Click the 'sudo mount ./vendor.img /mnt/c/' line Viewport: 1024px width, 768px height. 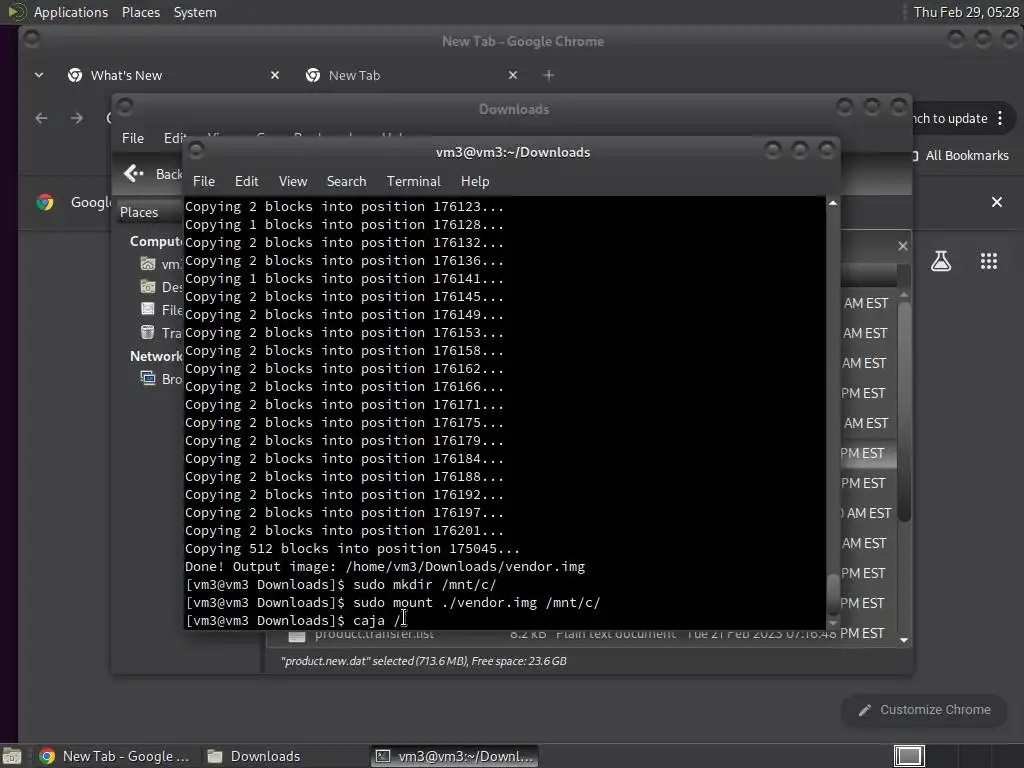tap(392, 603)
